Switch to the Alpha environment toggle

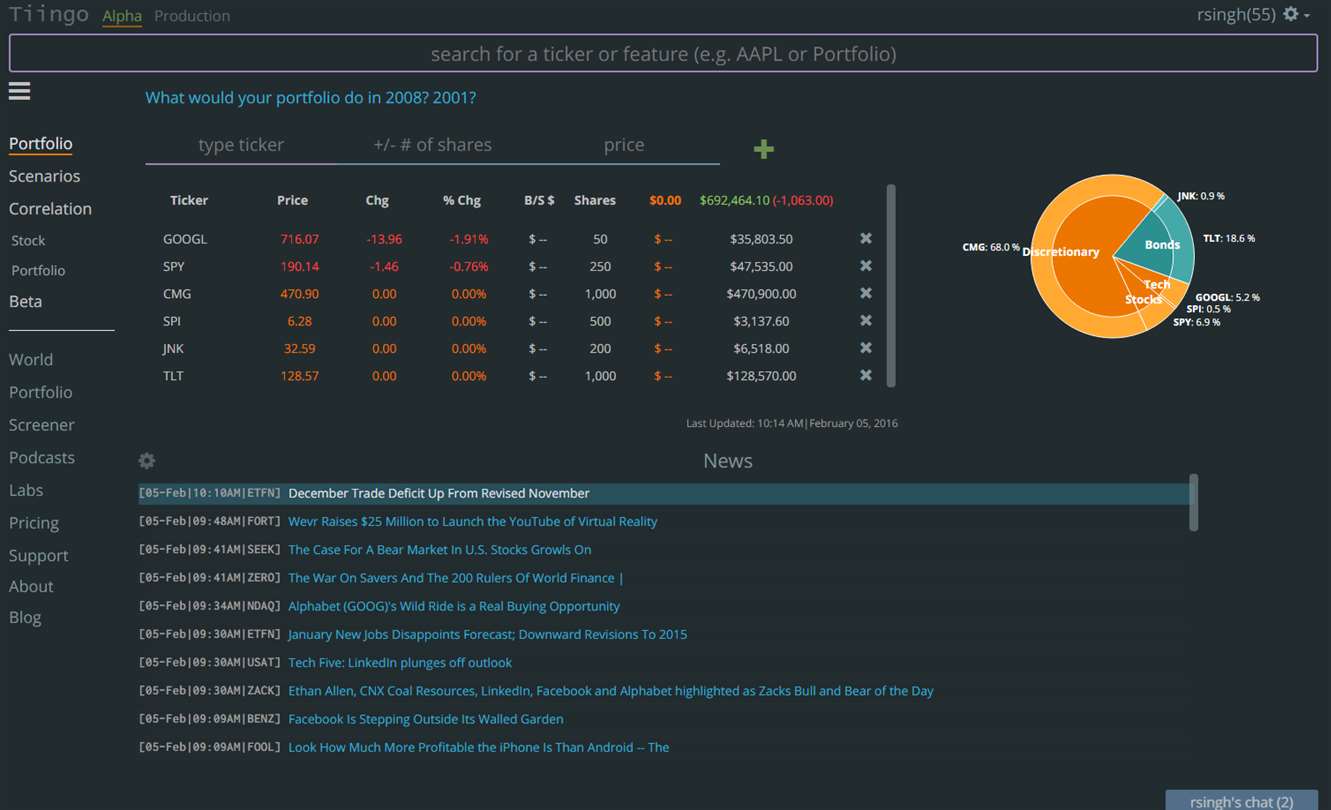pyautogui.click(x=122, y=16)
